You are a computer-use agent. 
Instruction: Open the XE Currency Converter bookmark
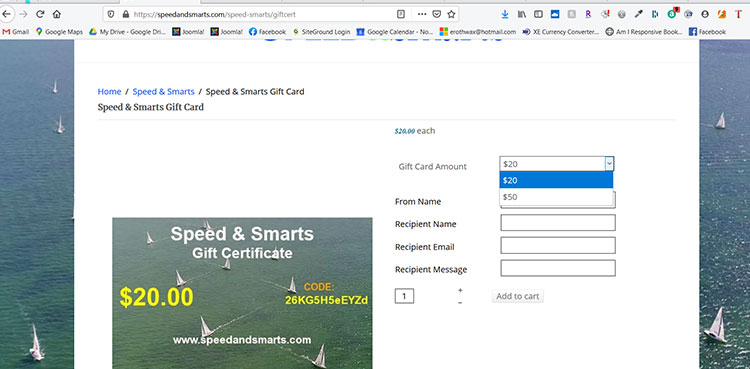click(561, 32)
